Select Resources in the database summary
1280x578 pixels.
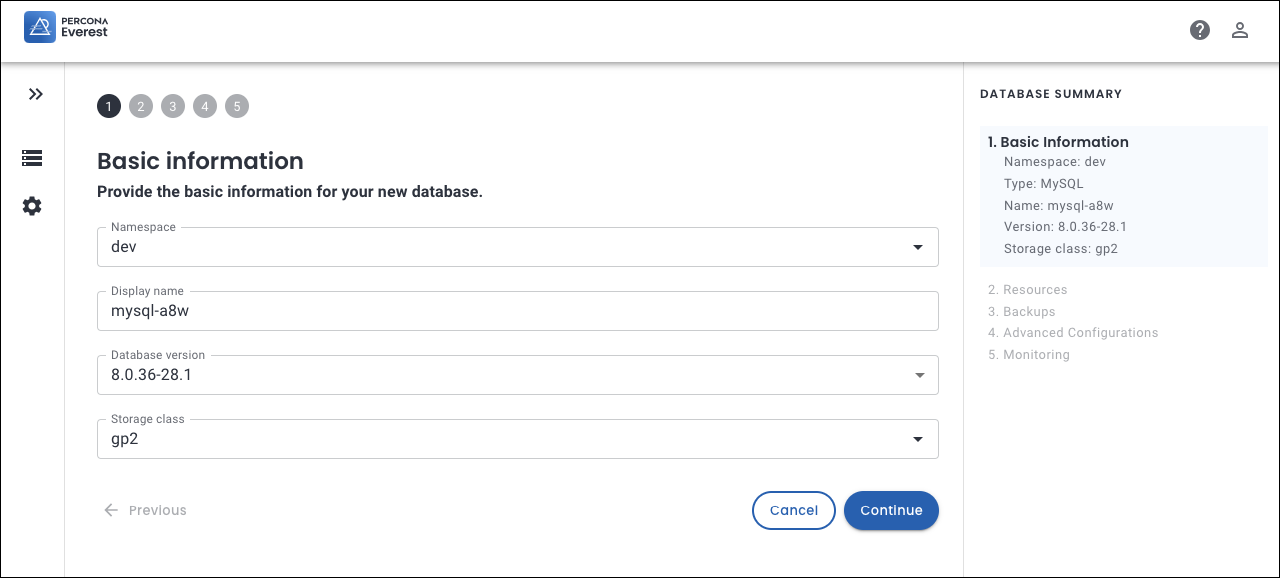[x=1034, y=290]
